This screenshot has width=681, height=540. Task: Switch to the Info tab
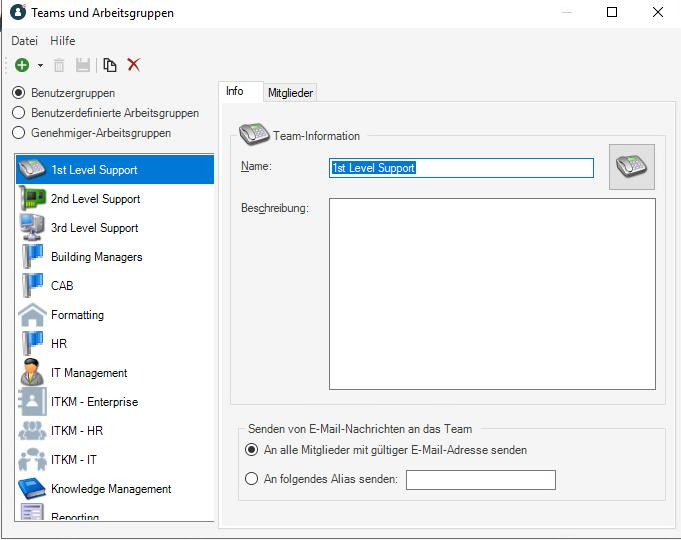[241, 91]
